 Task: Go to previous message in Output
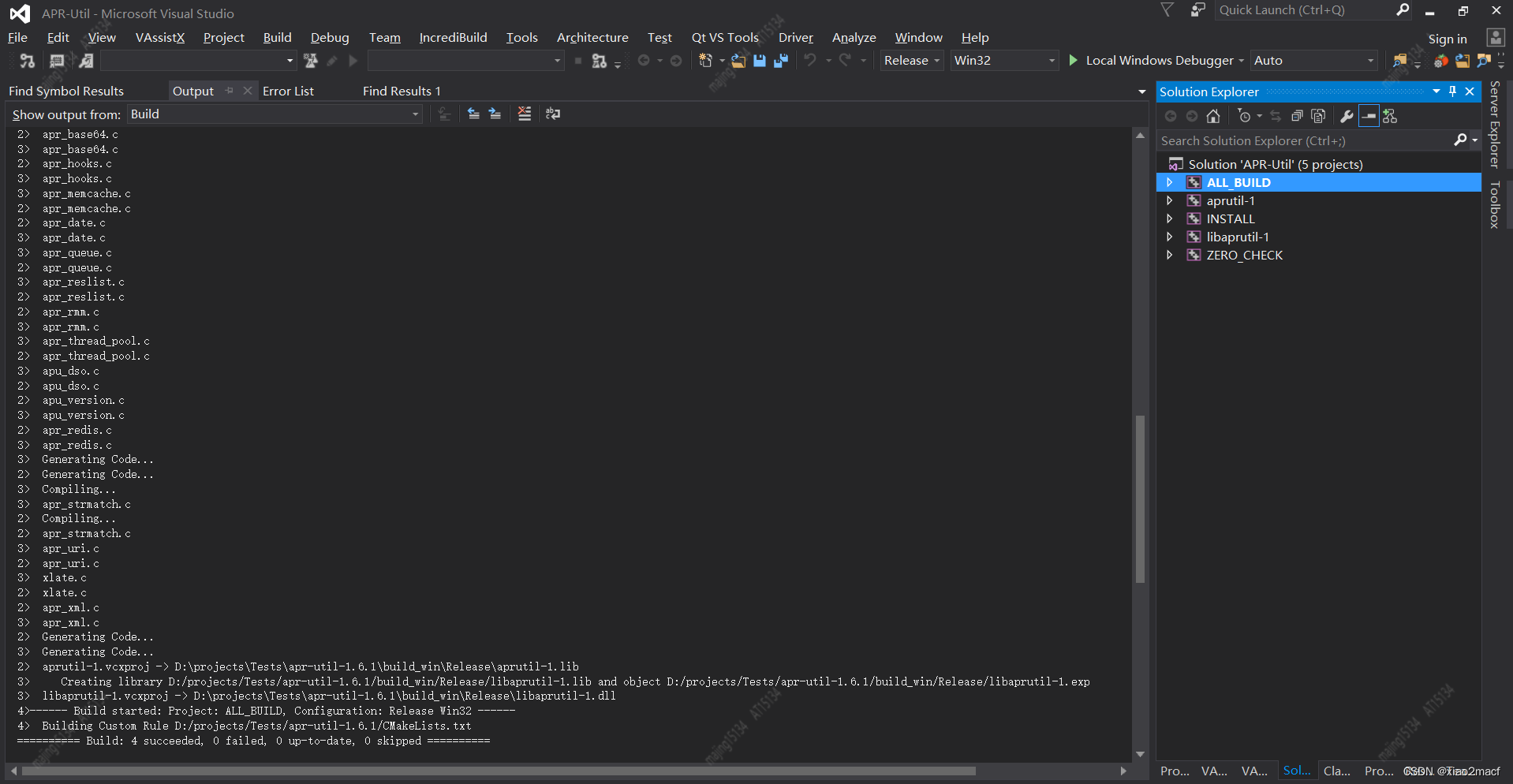[473, 114]
